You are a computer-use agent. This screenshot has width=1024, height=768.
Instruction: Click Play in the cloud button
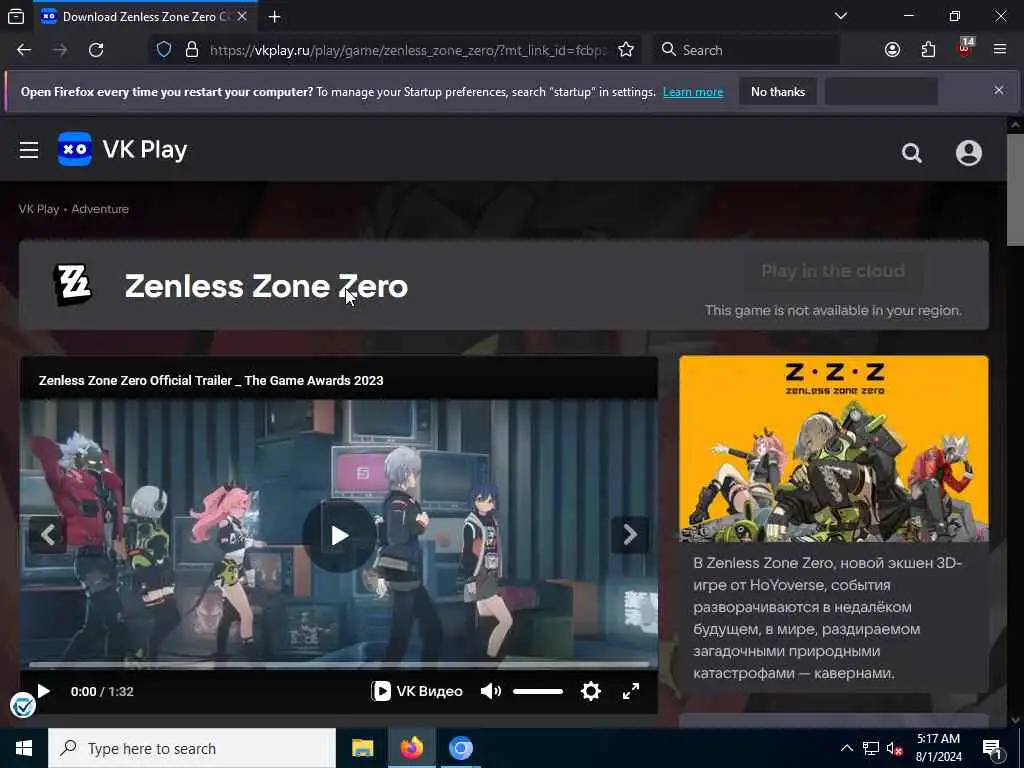(x=833, y=271)
